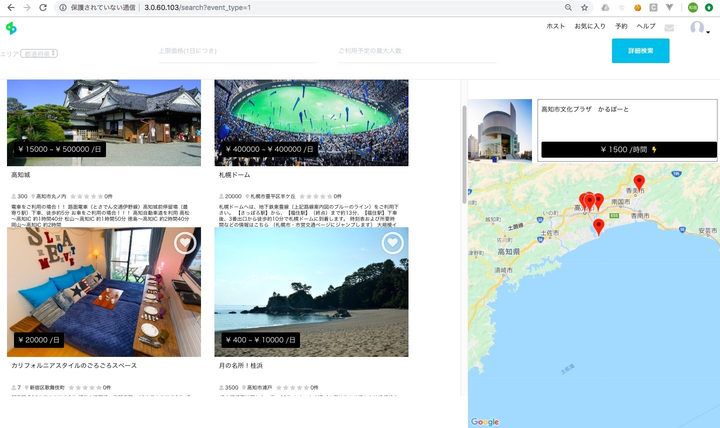Open the 予約 menu item

pos(621,26)
